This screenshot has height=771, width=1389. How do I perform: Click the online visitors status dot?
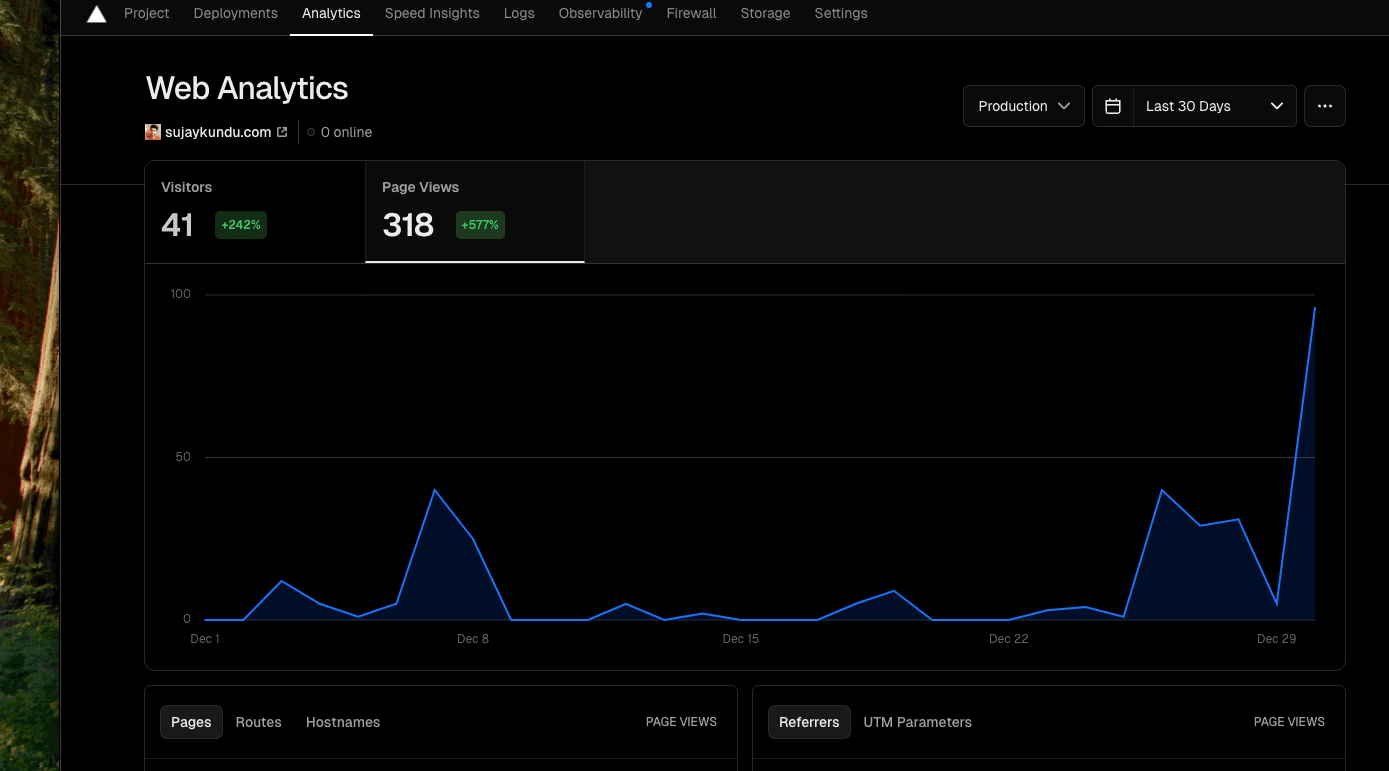point(310,131)
